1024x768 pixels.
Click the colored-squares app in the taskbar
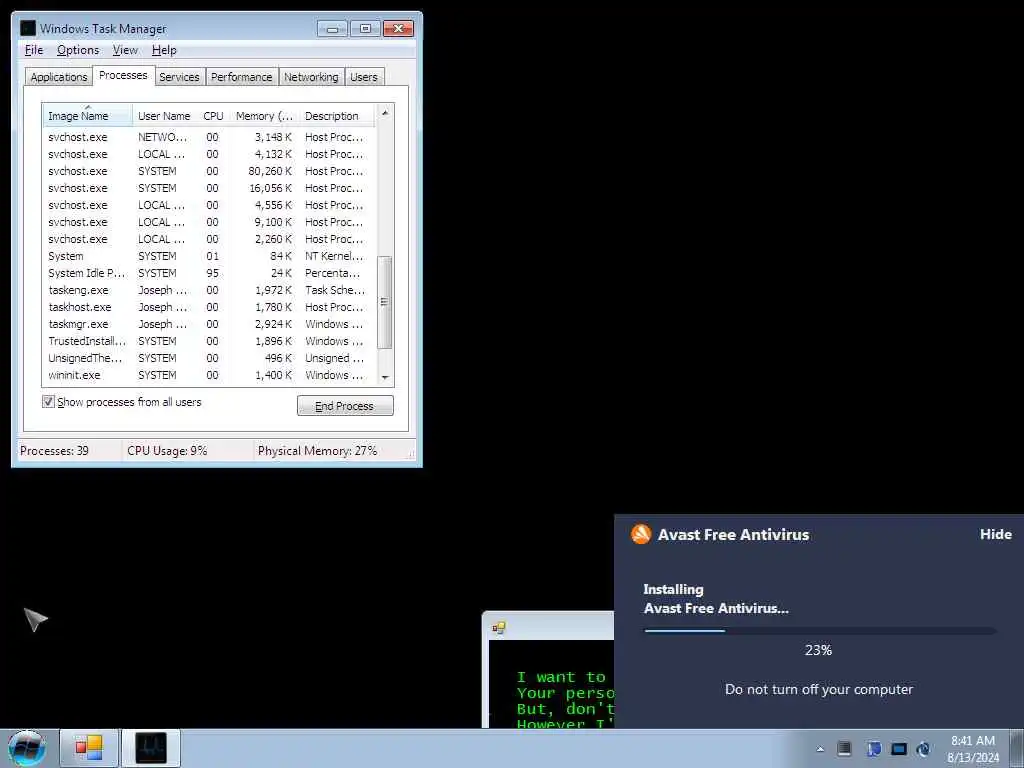coord(89,748)
